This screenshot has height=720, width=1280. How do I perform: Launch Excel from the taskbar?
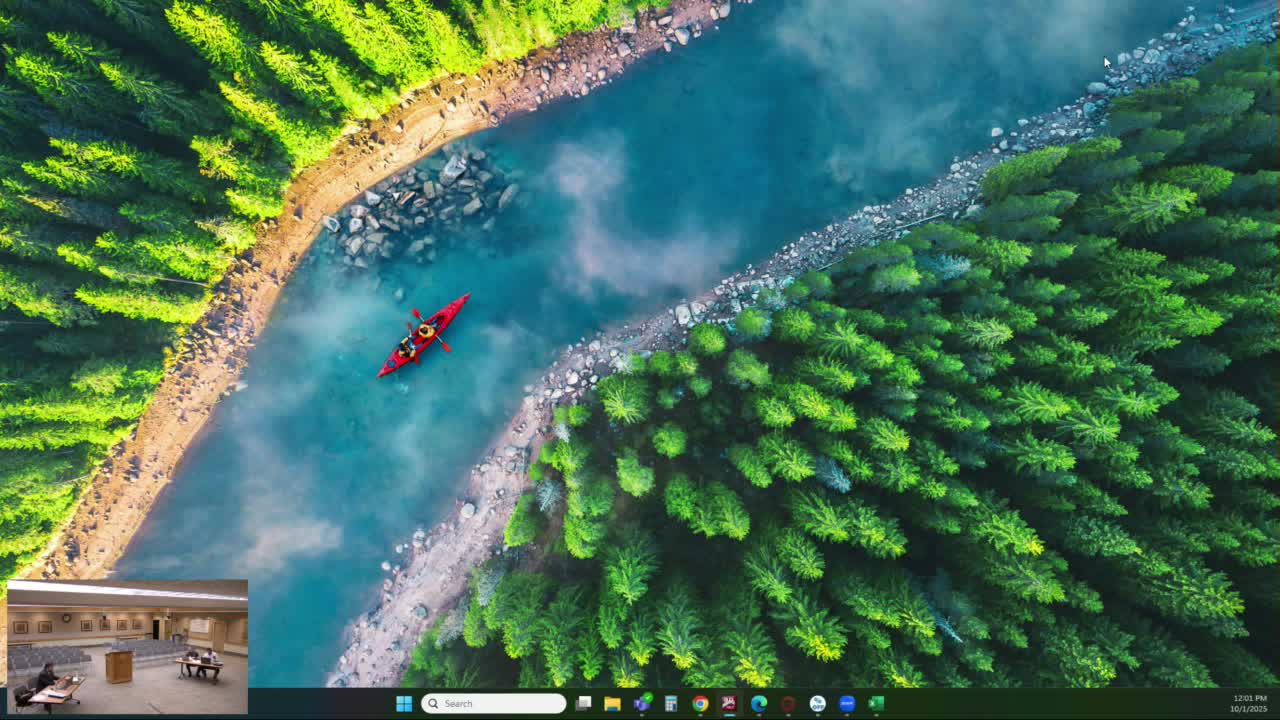click(x=876, y=704)
